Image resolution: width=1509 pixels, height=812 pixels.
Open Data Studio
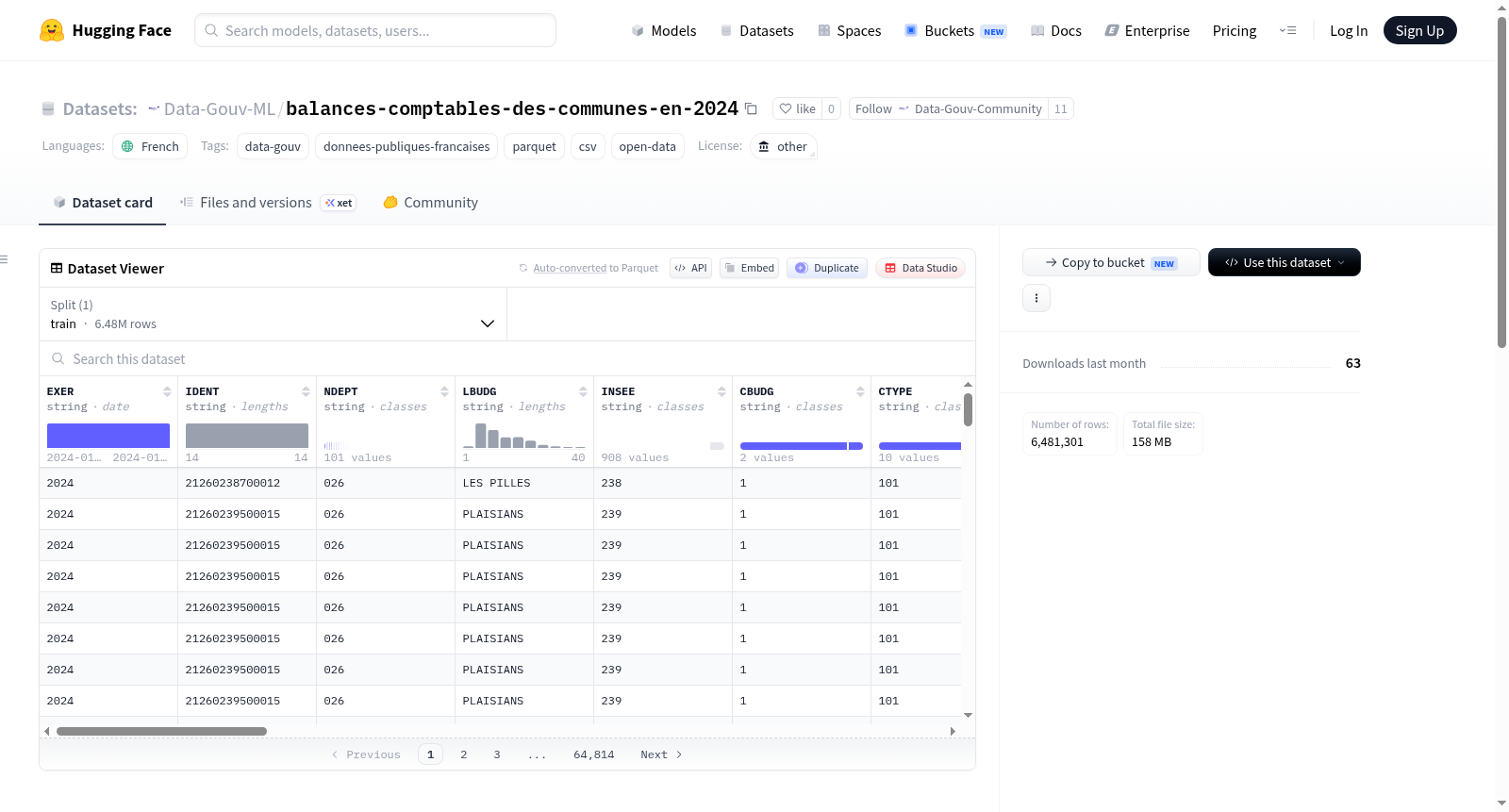point(920,268)
